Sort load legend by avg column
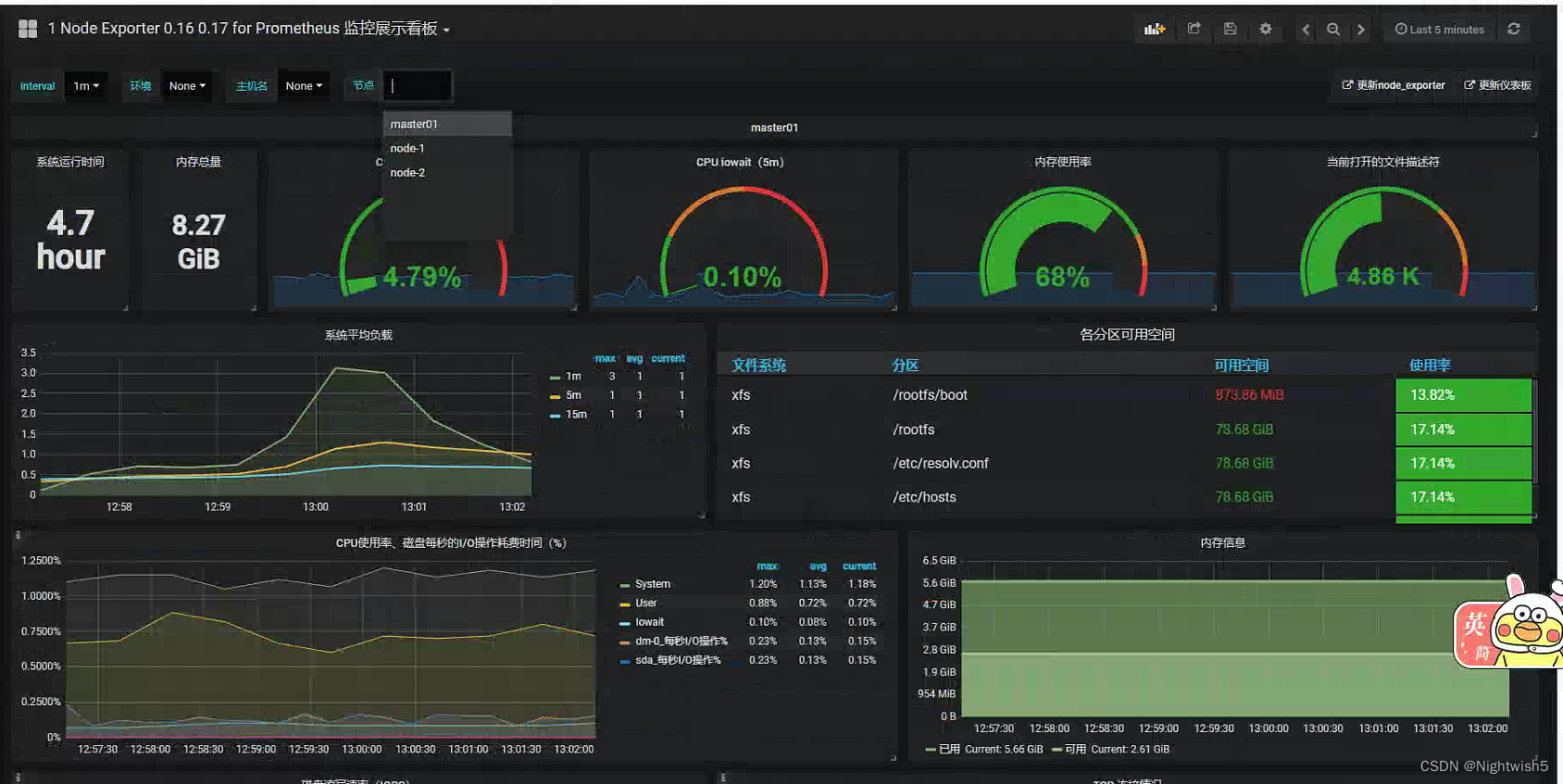The image size is (1563, 784). (634, 358)
